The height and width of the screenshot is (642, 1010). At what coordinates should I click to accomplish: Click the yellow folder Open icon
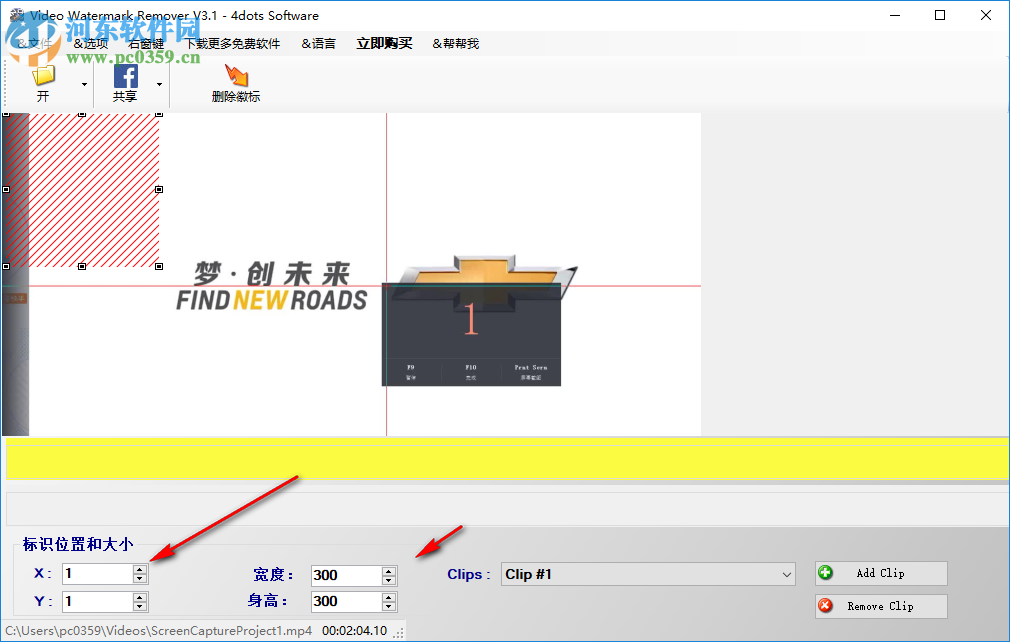tap(43, 75)
